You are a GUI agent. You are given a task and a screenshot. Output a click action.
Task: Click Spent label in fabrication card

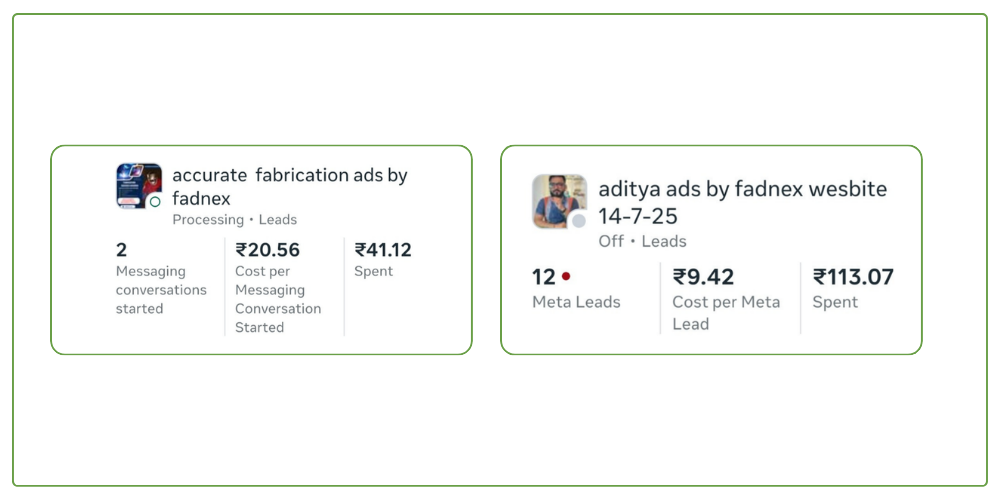[374, 271]
